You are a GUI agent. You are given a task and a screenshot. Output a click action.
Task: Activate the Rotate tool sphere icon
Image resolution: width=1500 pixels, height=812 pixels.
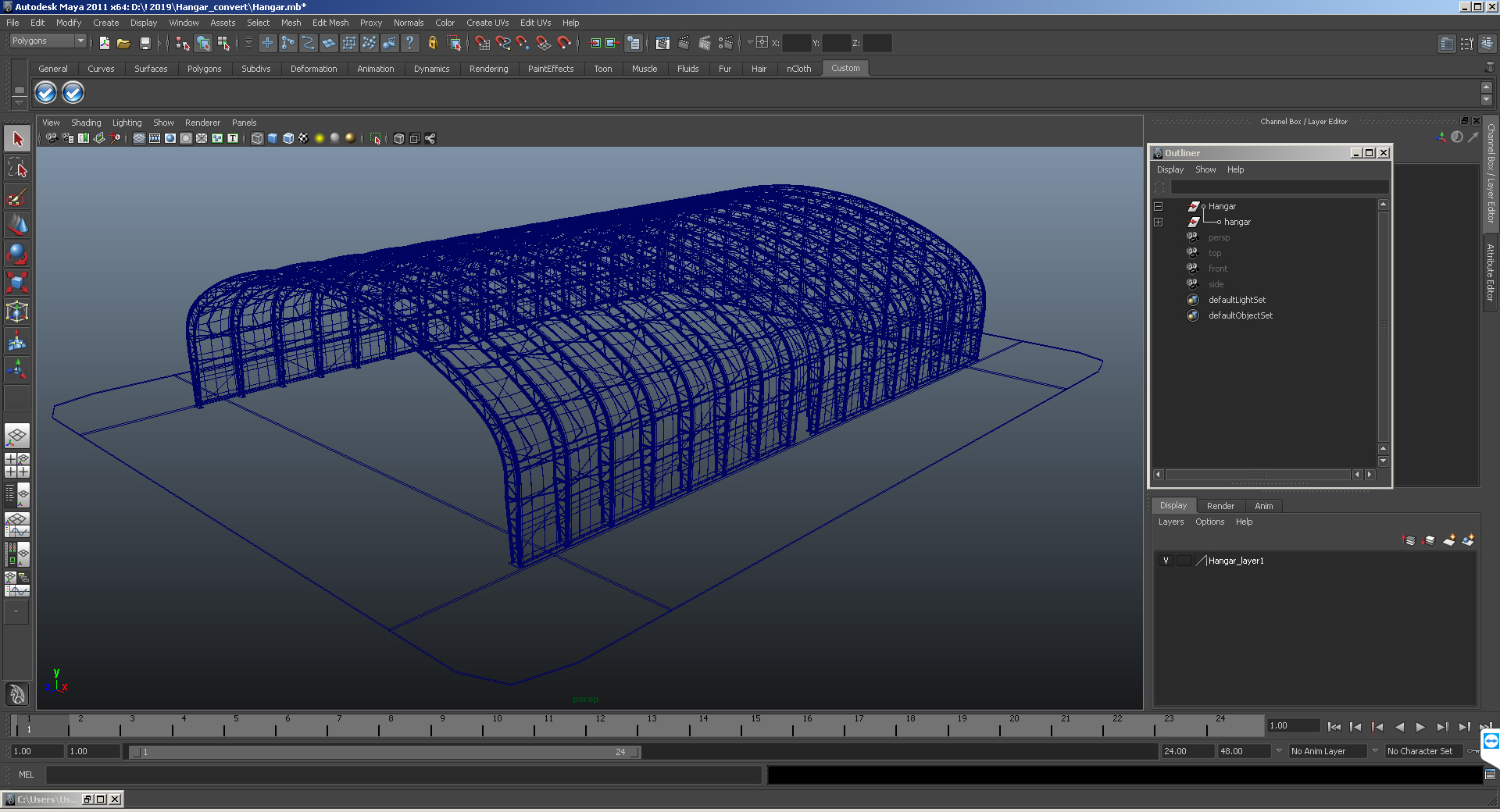click(x=17, y=254)
